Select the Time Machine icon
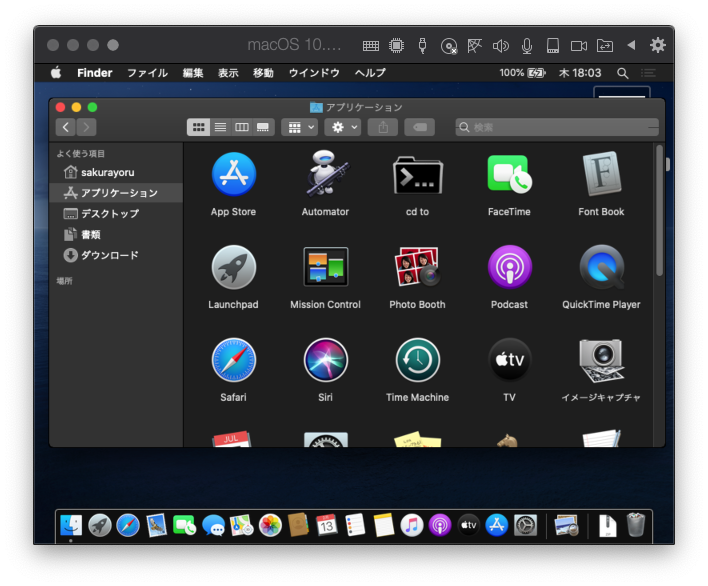This screenshot has height=586, width=708. (x=418, y=360)
